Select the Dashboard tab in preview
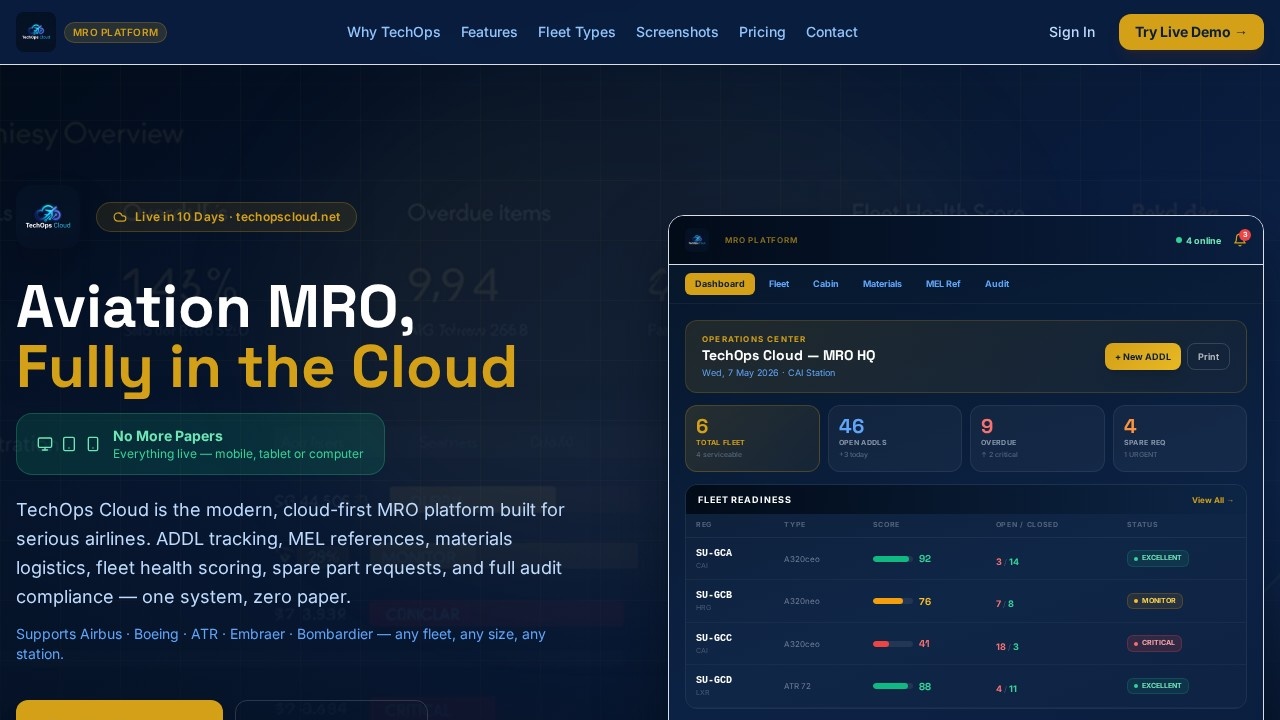The image size is (1280, 720). (x=720, y=284)
